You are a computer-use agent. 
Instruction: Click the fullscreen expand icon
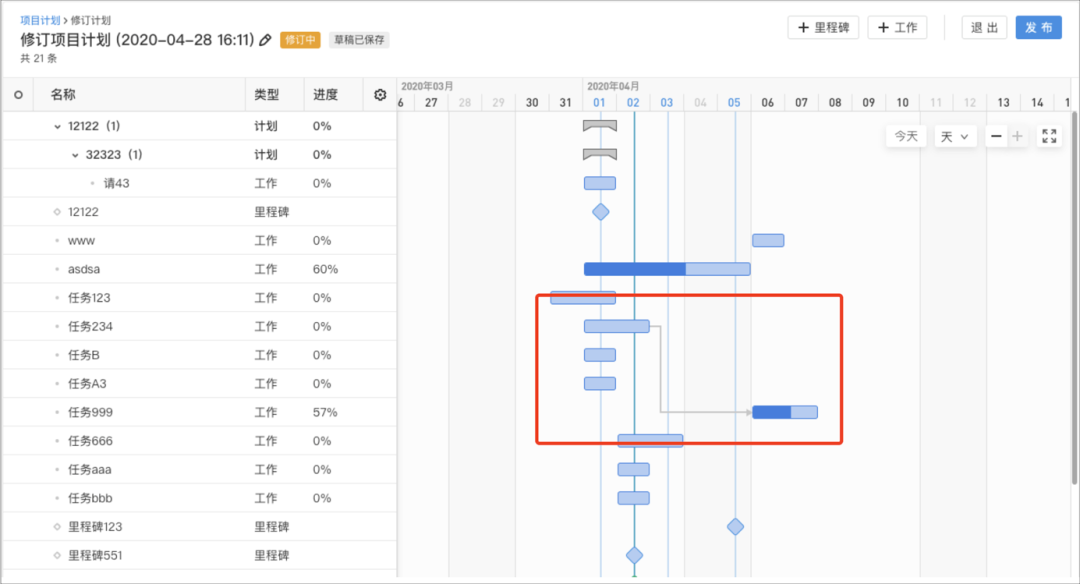click(x=1049, y=136)
